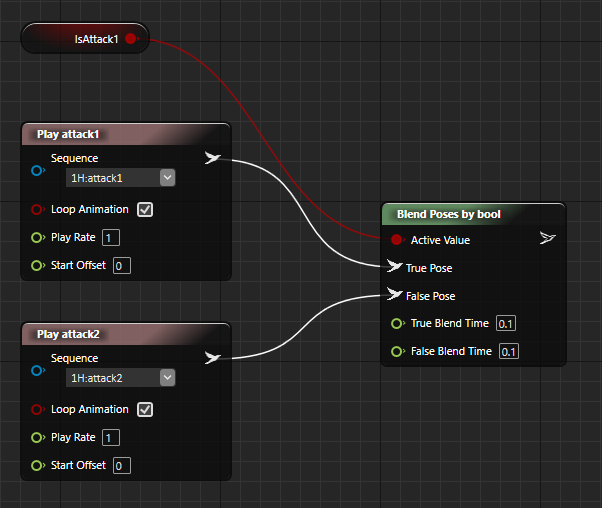Select the Play attack2 node title bar
Viewport: 602px width, 508px height.
(126, 334)
